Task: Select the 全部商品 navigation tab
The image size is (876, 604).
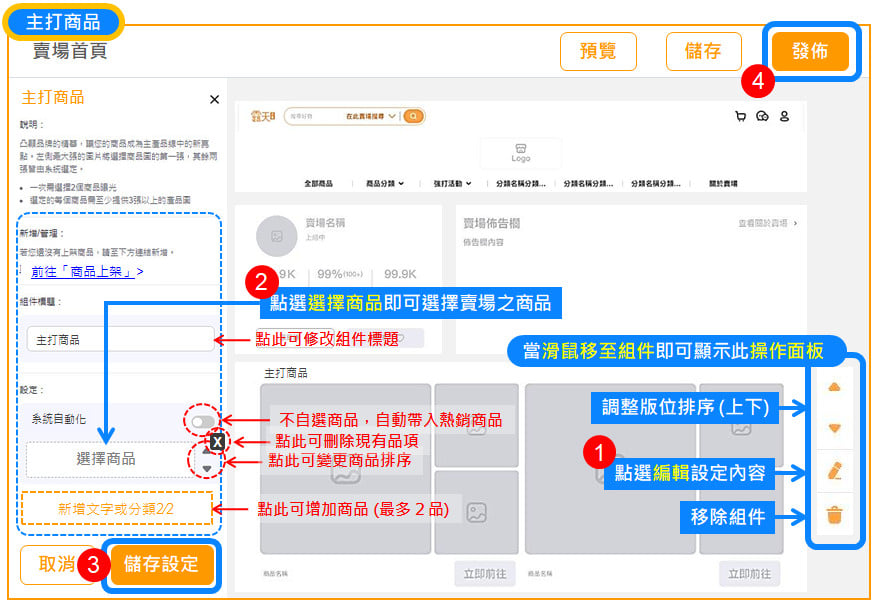Action: [318, 184]
